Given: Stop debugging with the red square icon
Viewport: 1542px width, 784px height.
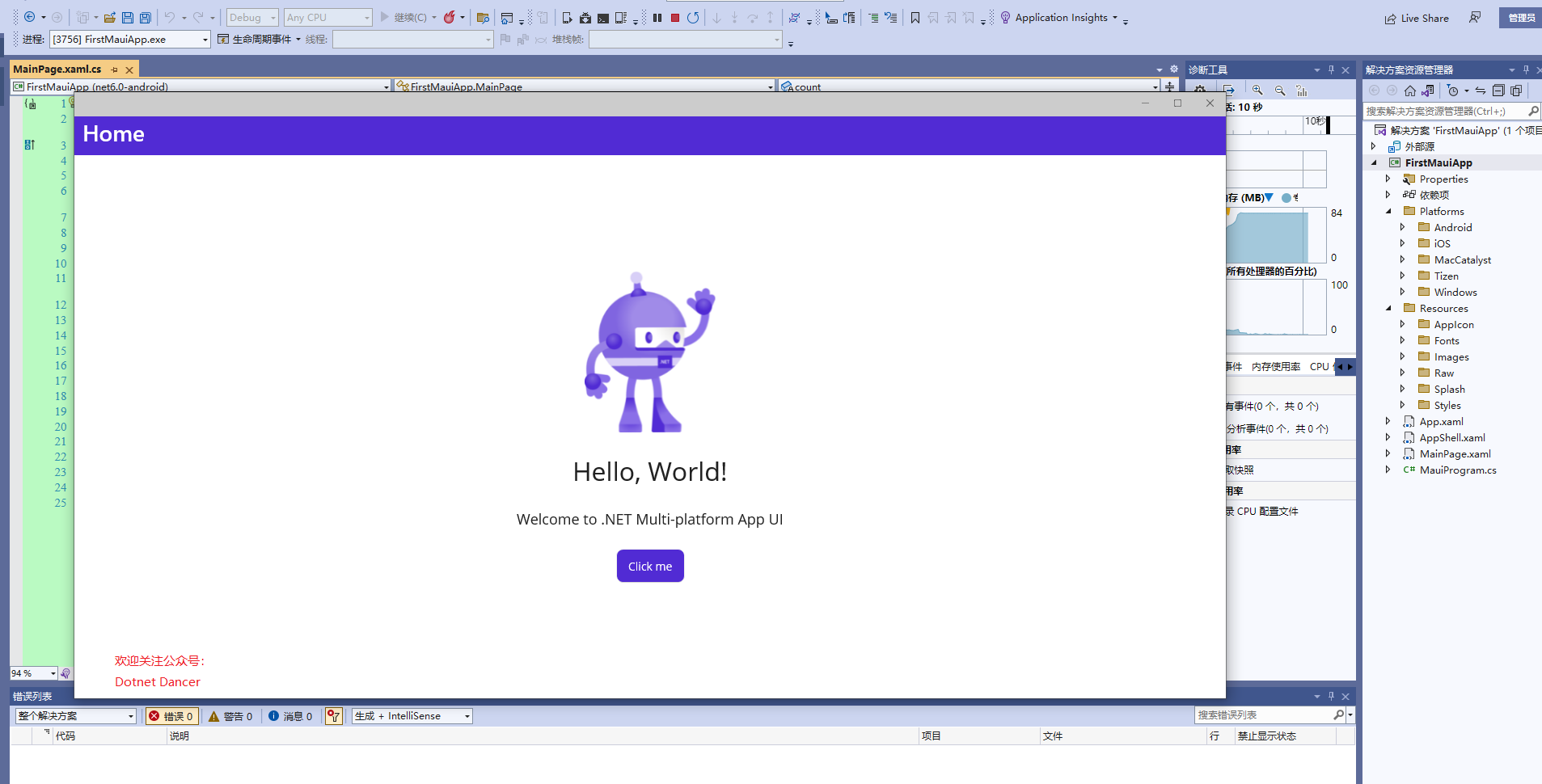Looking at the screenshot, I should (x=675, y=18).
